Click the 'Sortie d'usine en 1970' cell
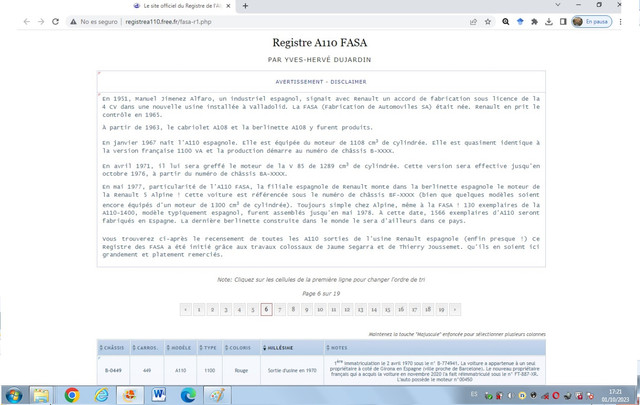Viewport: 640px width, 405px height. (x=292, y=370)
